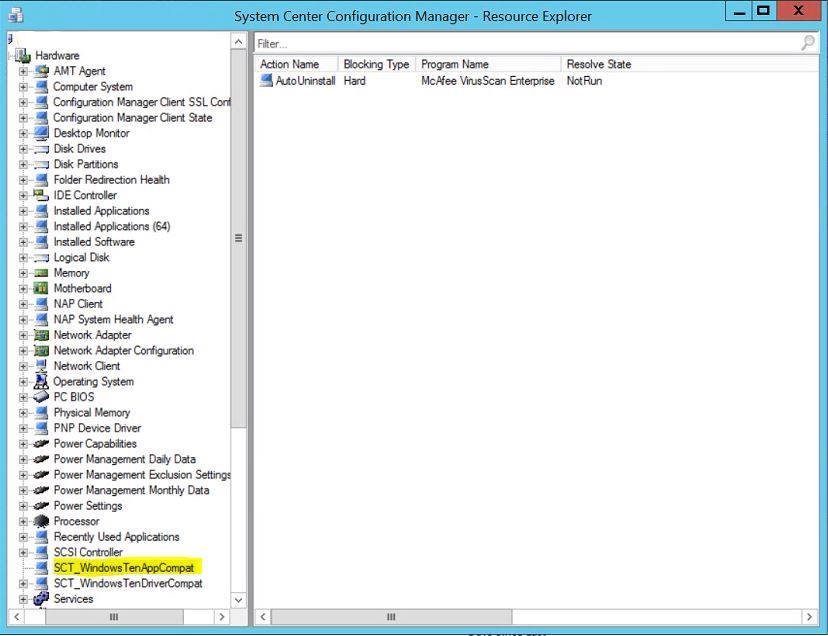Minimize the Resource Explorer window

click(x=739, y=11)
